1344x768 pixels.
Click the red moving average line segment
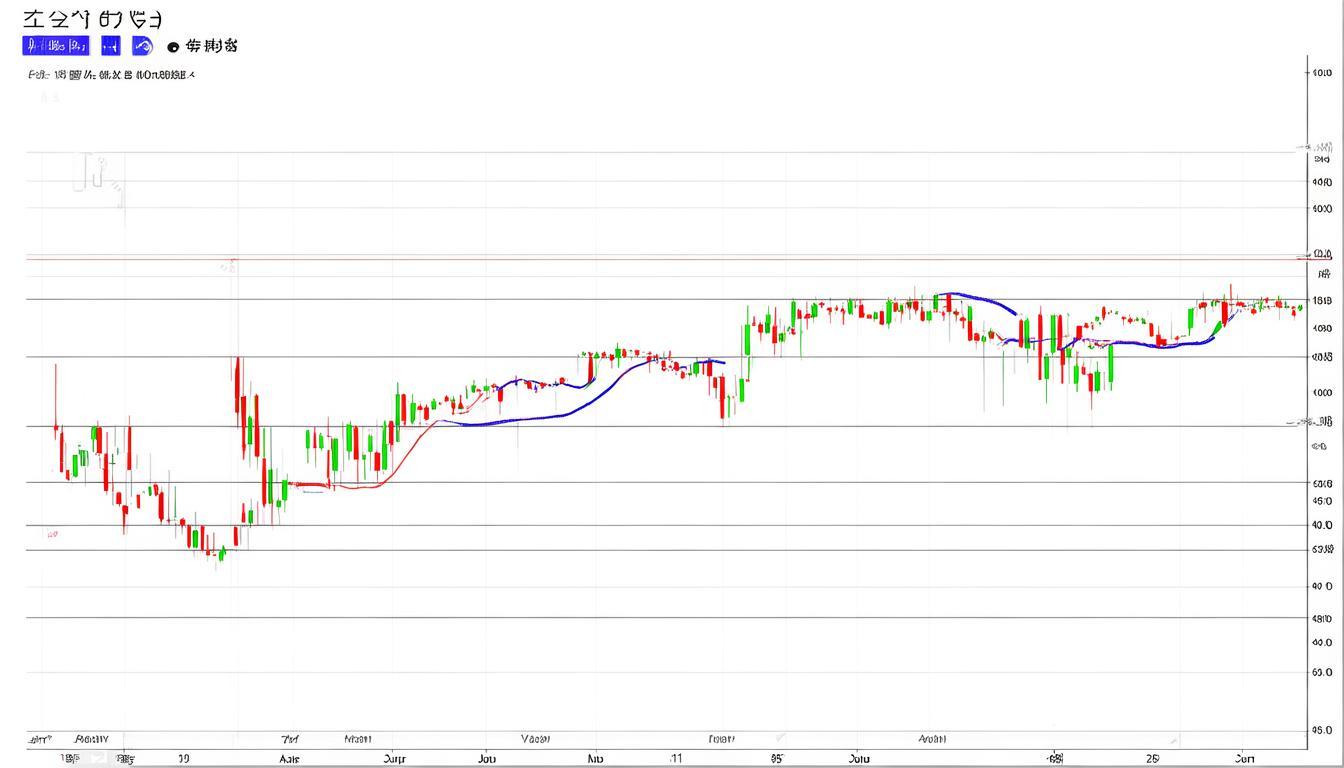pyautogui.click(x=400, y=459)
